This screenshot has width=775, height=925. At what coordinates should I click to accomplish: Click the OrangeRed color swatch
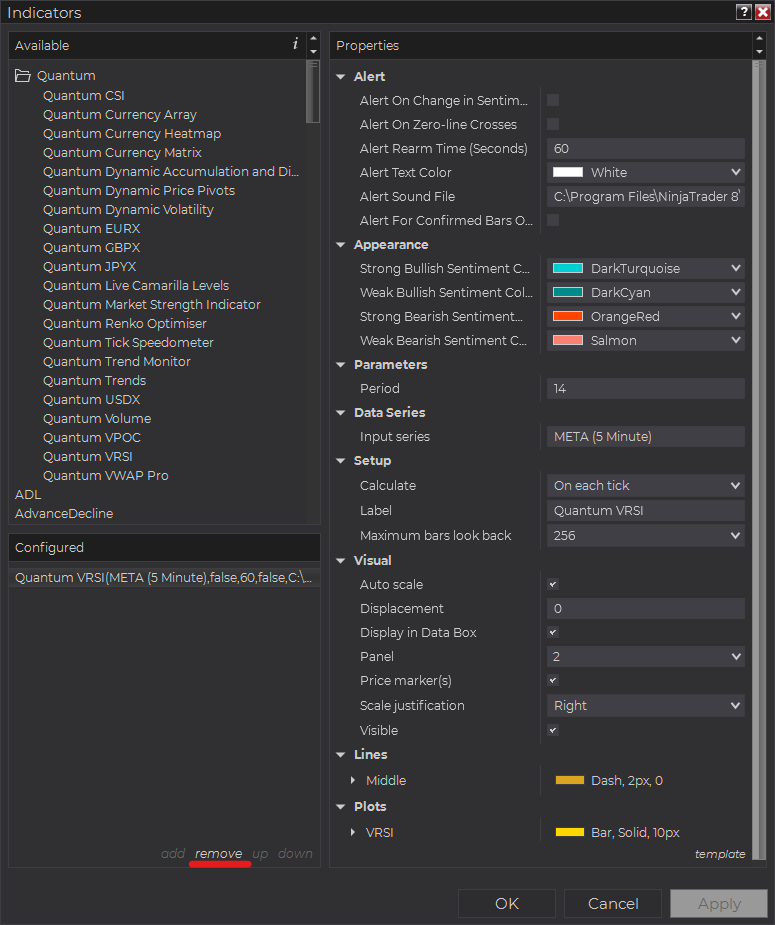click(x=568, y=316)
